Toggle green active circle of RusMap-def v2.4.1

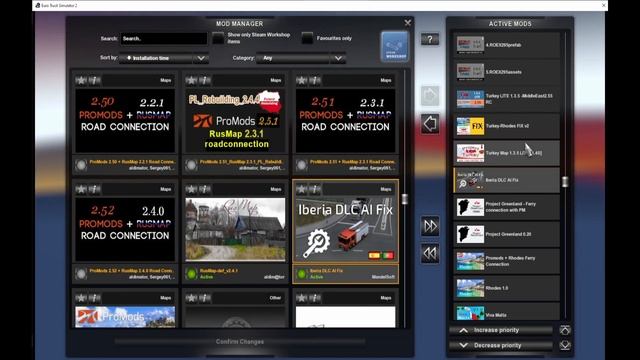(x=191, y=274)
